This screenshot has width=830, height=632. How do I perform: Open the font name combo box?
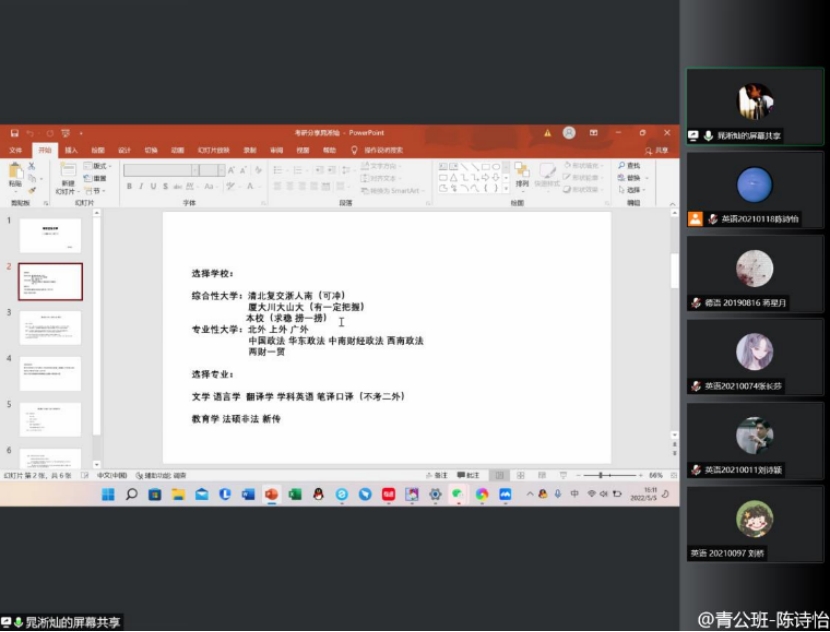pos(160,170)
